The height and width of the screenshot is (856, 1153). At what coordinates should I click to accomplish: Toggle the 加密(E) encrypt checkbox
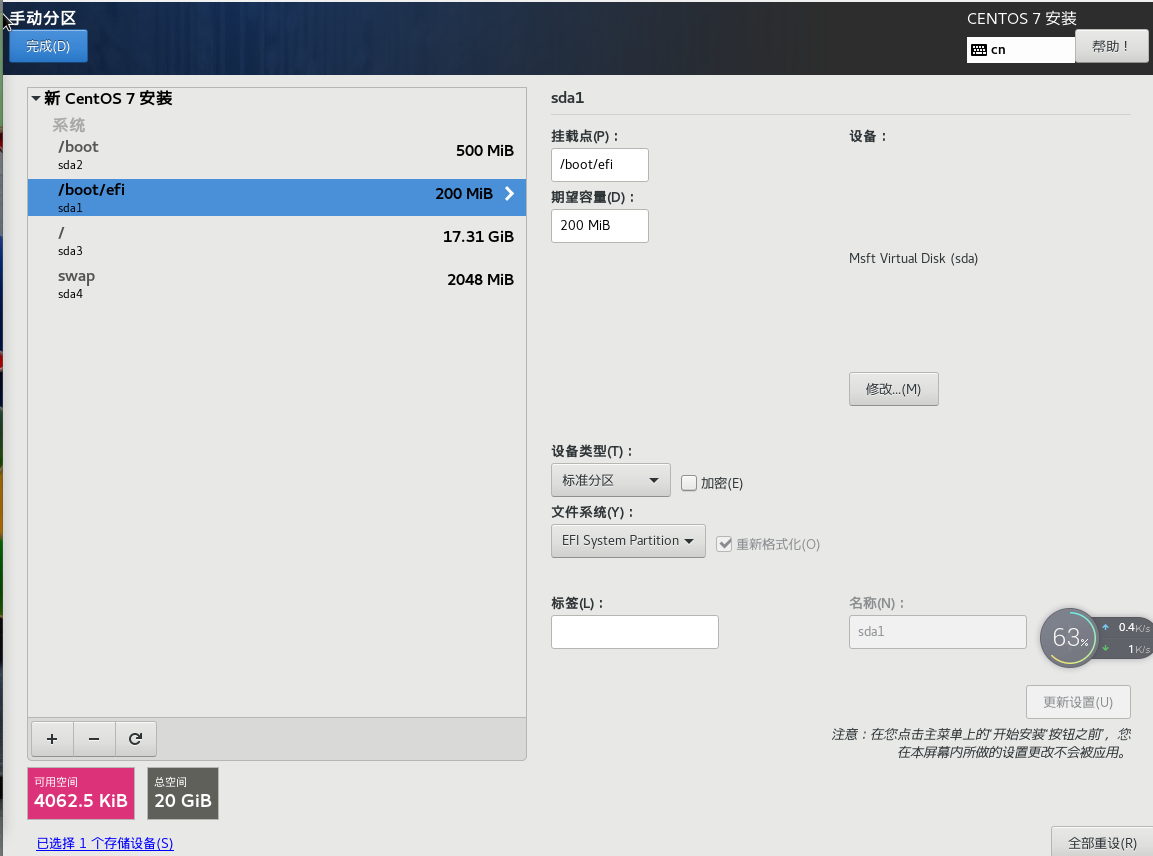[689, 483]
